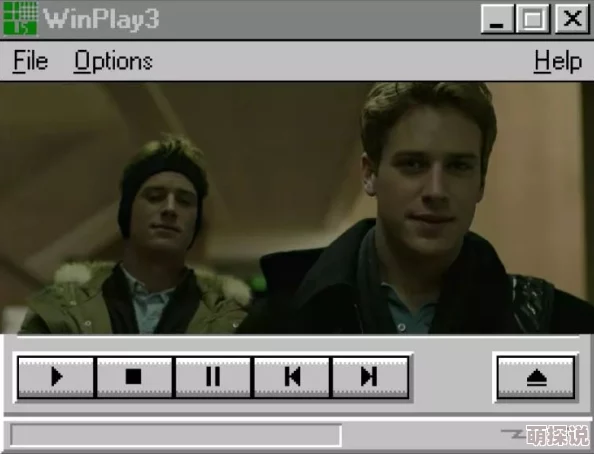The width and height of the screenshot is (594, 454).
Task: Click the green WinPlay3 title bar icon
Action: [x=20, y=19]
